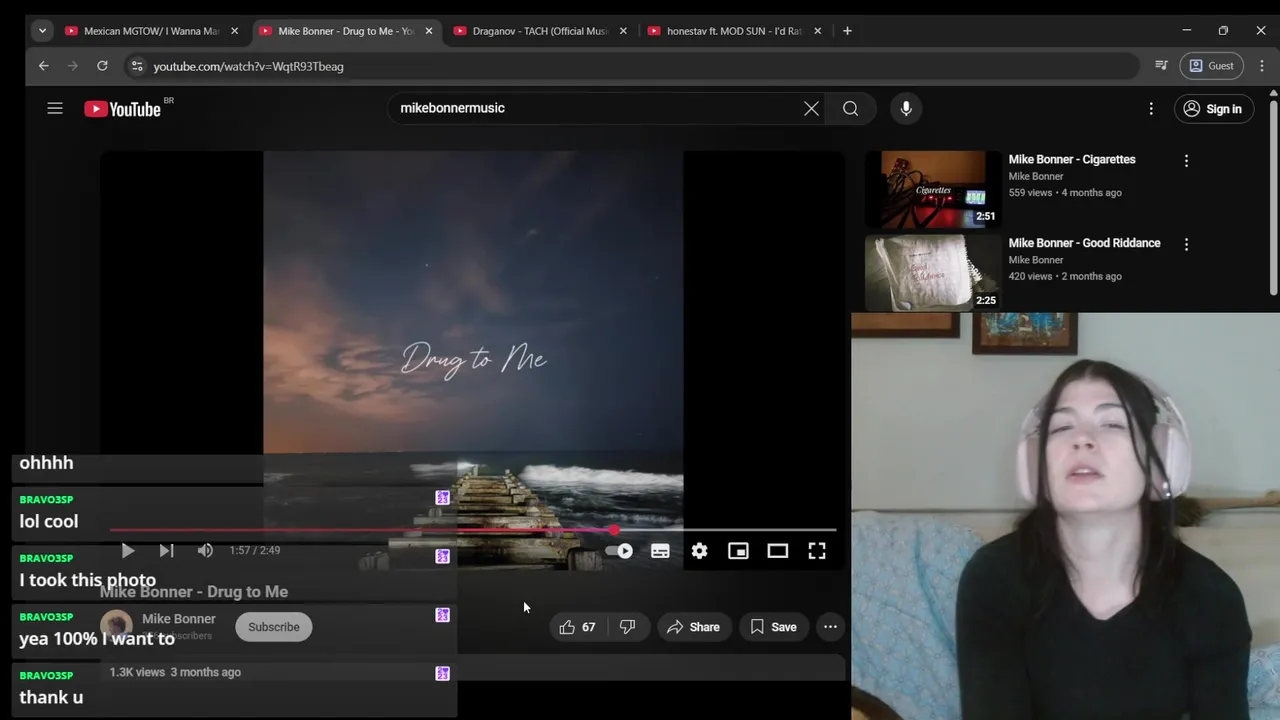Close the Mexican MGTOW tab

[x=234, y=31]
